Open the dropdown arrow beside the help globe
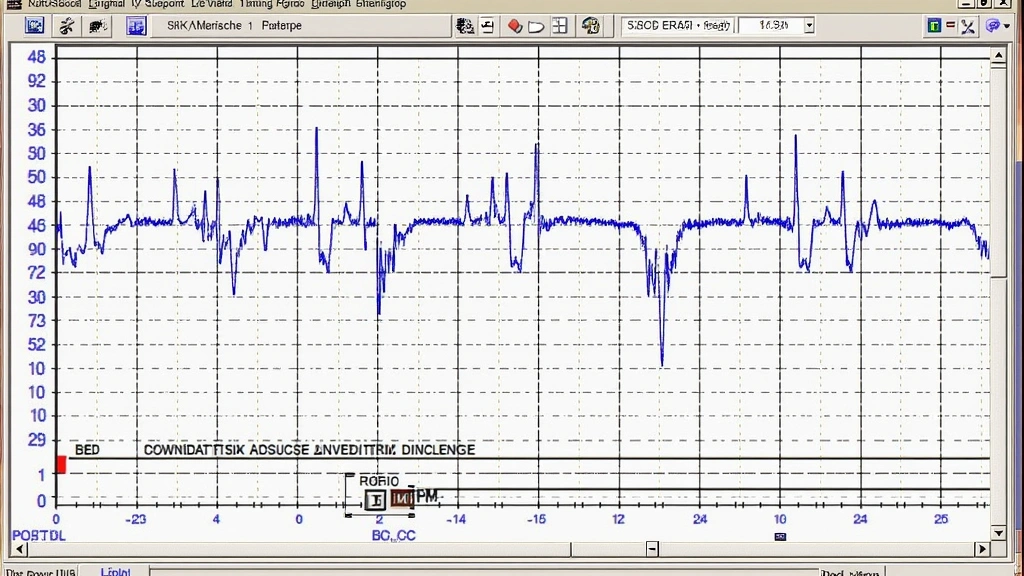The height and width of the screenshot is (576, 1024). click(1006, 25)
